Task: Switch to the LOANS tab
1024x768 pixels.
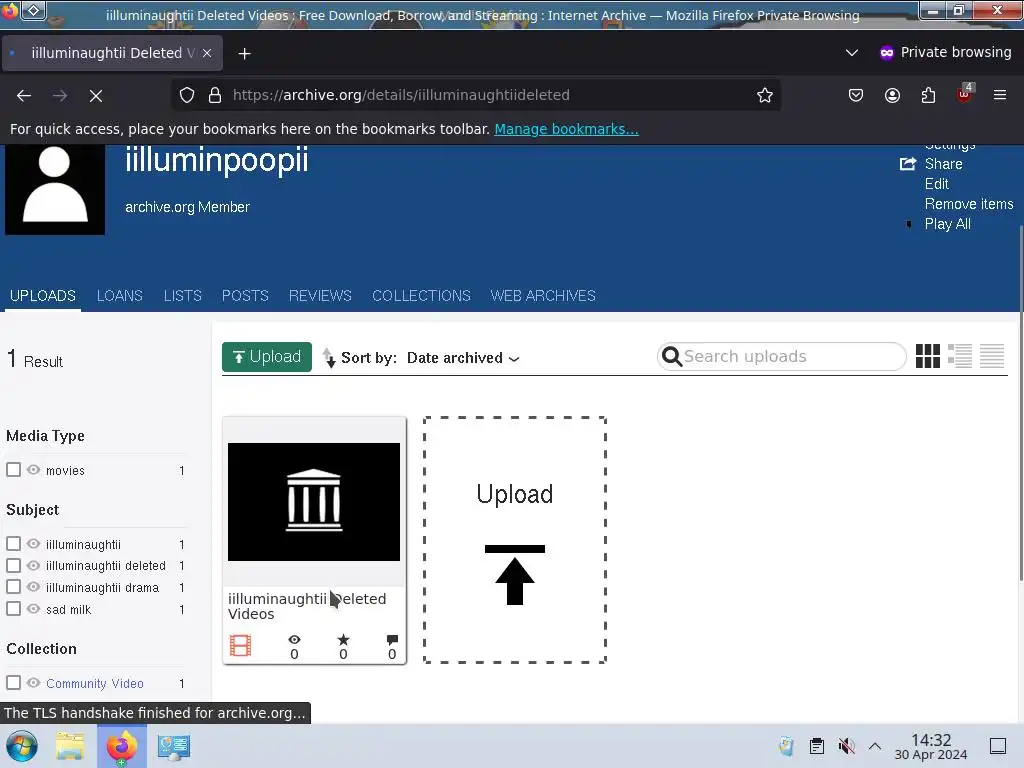Action: pyautogui.click(x=120, y=296)
